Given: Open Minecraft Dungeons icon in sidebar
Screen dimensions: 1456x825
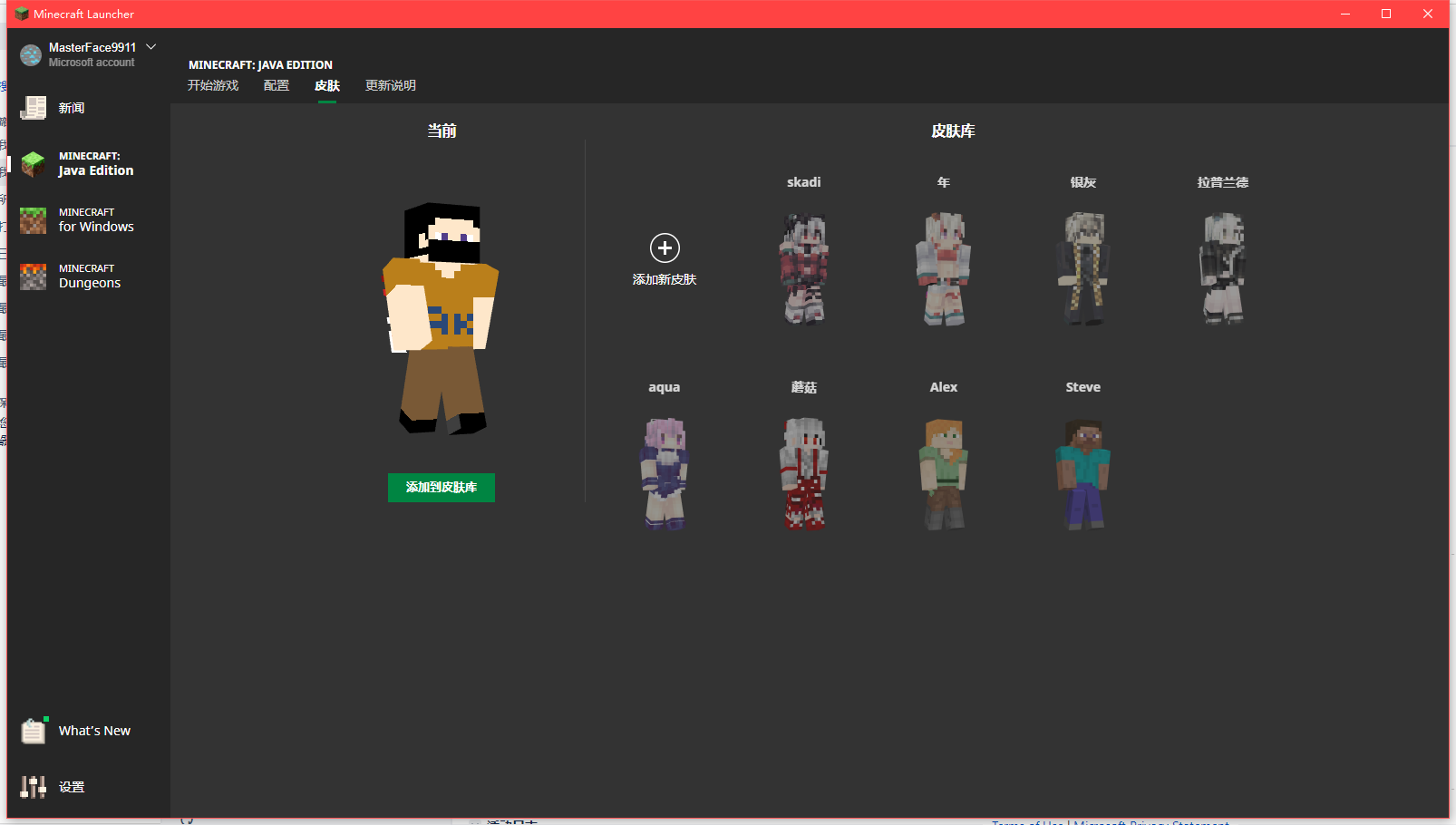Looking at the screenshot, I should pos(34,277).
